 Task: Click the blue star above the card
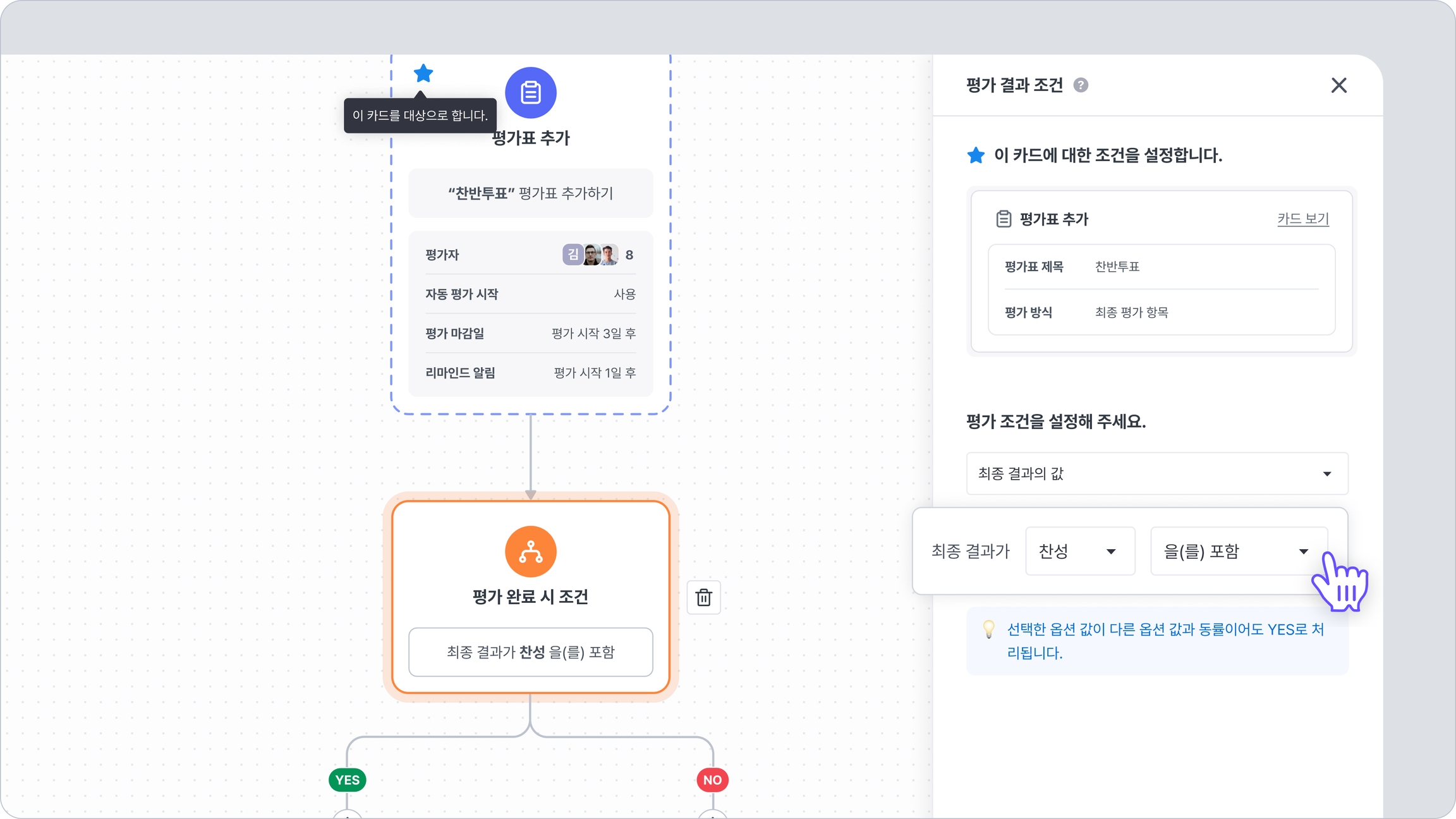tap(423, 73)
